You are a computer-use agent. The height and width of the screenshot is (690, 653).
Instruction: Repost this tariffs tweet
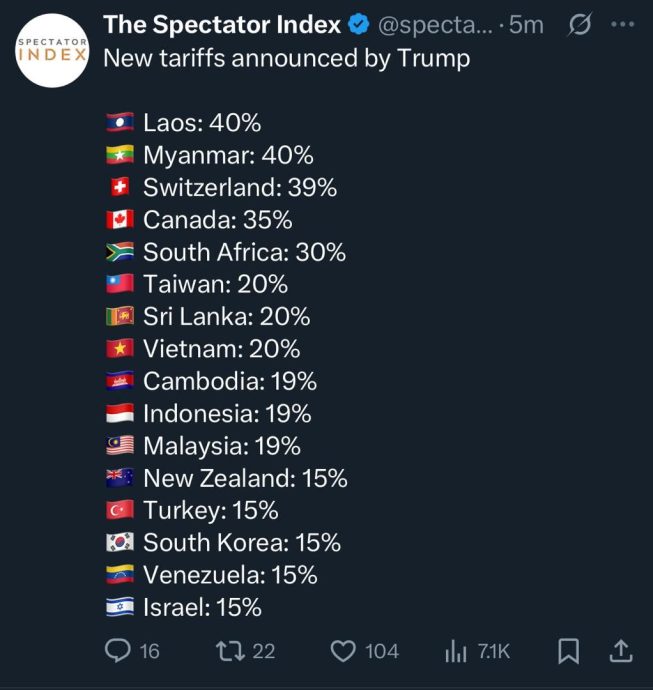point(230,651)
